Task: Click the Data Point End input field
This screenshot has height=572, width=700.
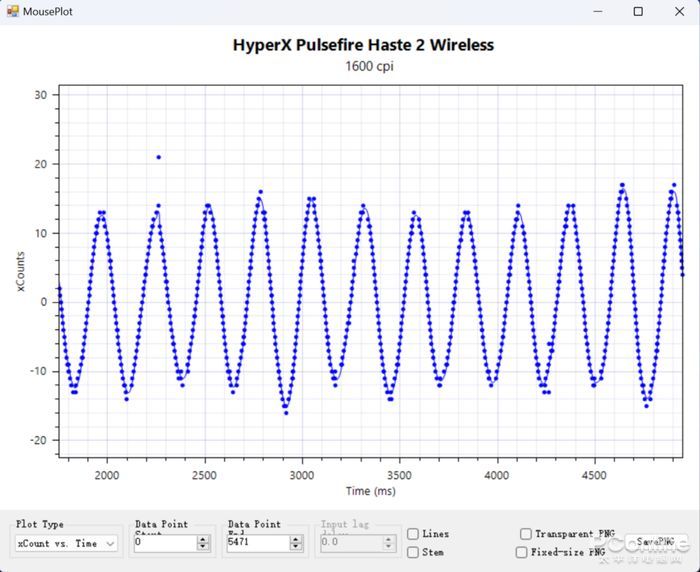Action: 258,543
